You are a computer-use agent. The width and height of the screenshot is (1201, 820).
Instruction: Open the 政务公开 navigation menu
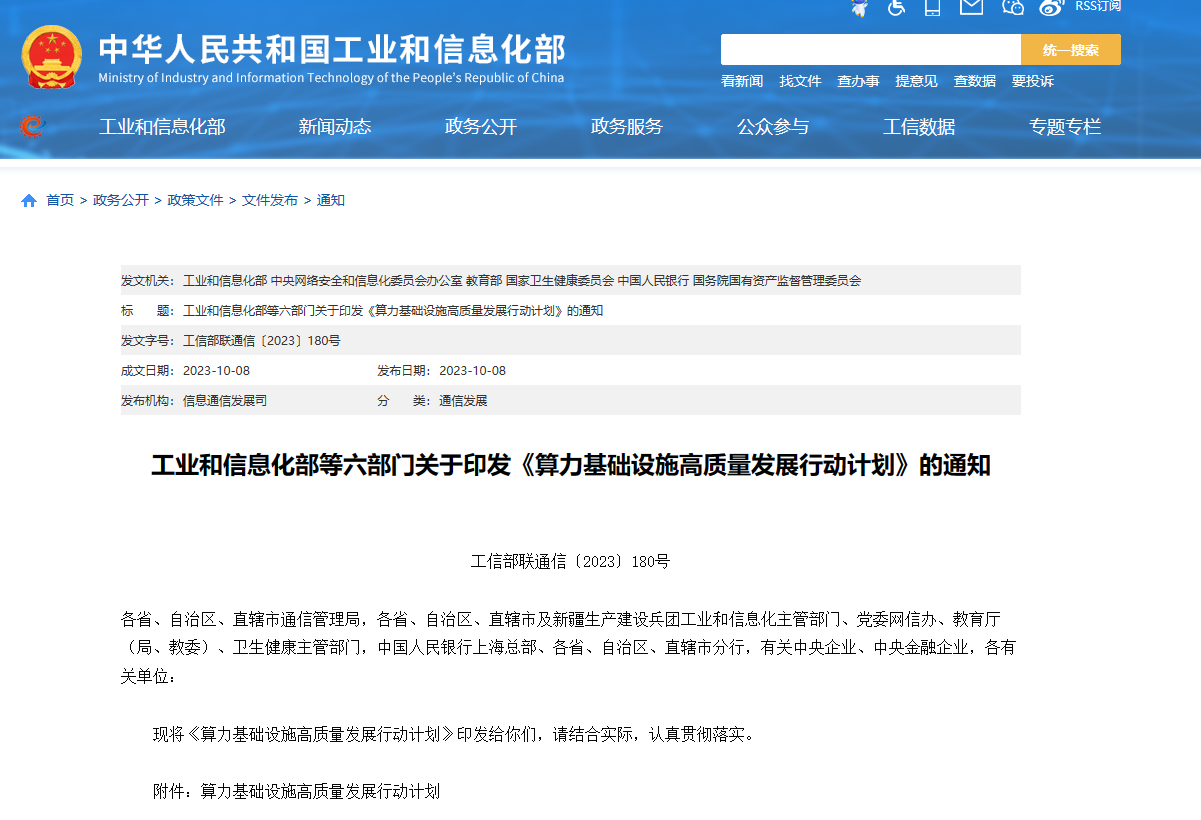coord(481,127)
